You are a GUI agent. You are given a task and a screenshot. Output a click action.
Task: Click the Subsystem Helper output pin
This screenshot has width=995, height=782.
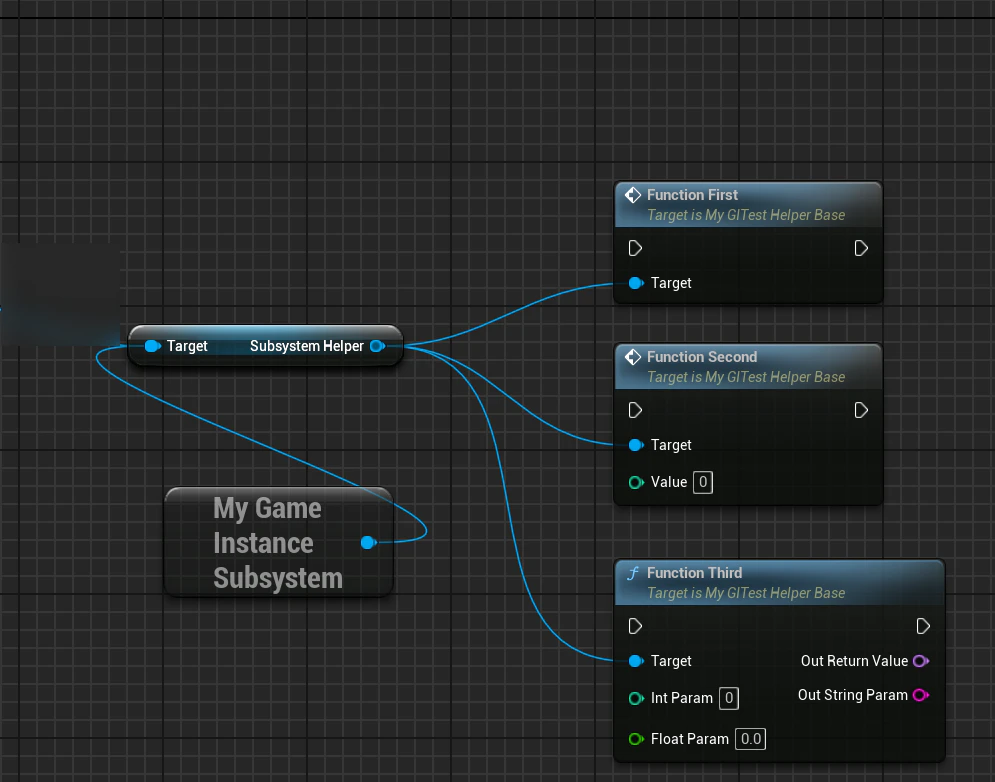coord(378,346)
